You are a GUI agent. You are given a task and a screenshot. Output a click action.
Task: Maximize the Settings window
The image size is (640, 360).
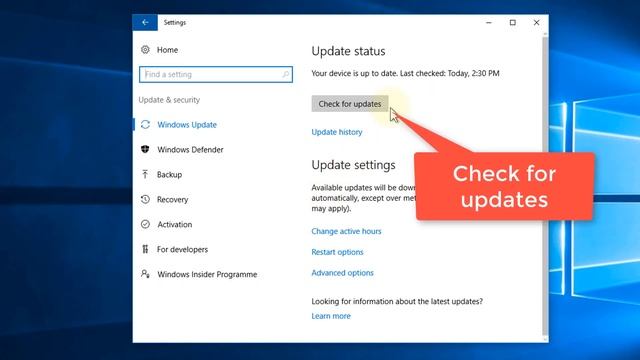click(x=513, y=22)
